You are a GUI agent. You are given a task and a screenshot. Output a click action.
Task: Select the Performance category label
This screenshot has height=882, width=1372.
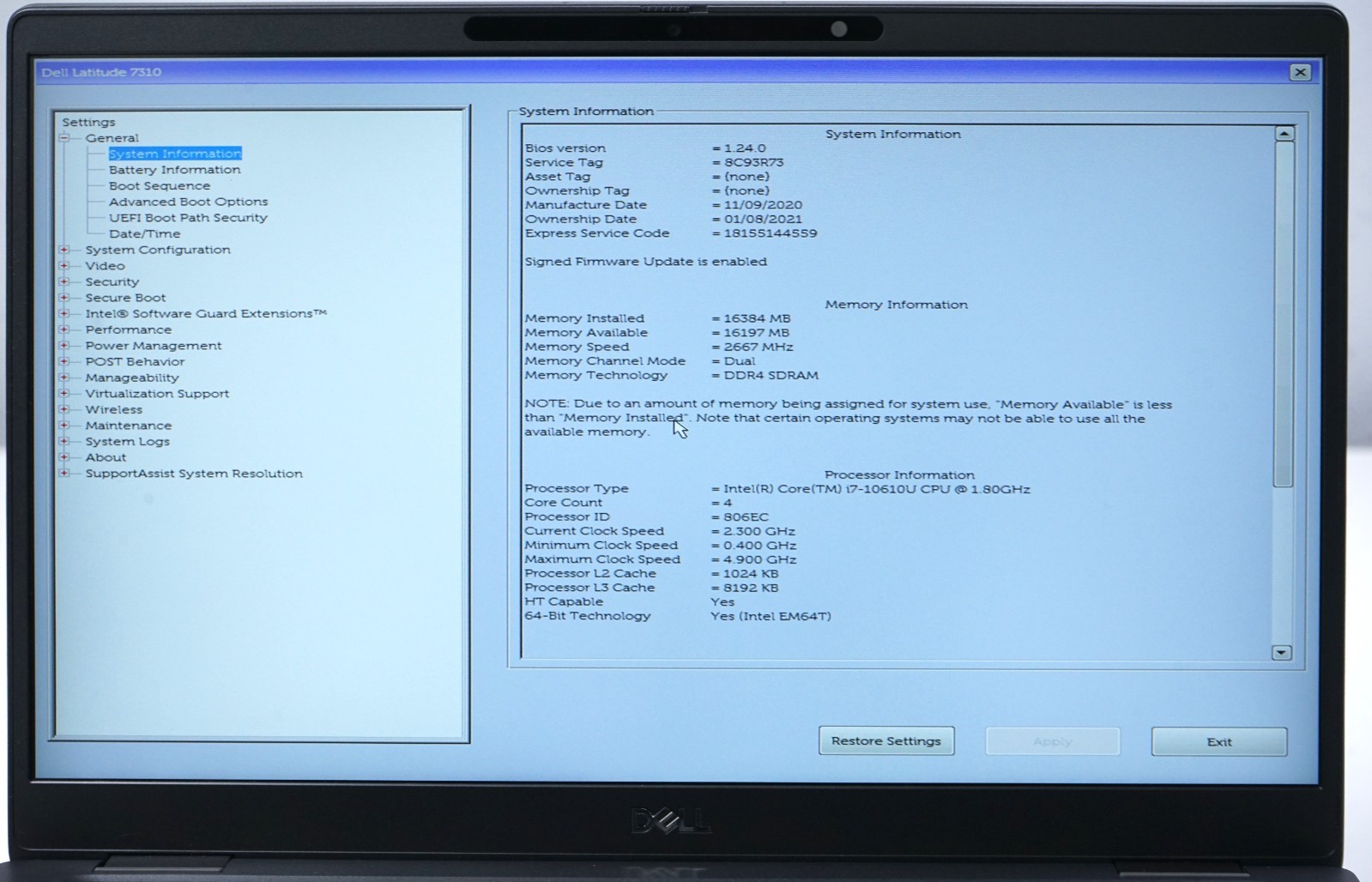tap(128, 329)
